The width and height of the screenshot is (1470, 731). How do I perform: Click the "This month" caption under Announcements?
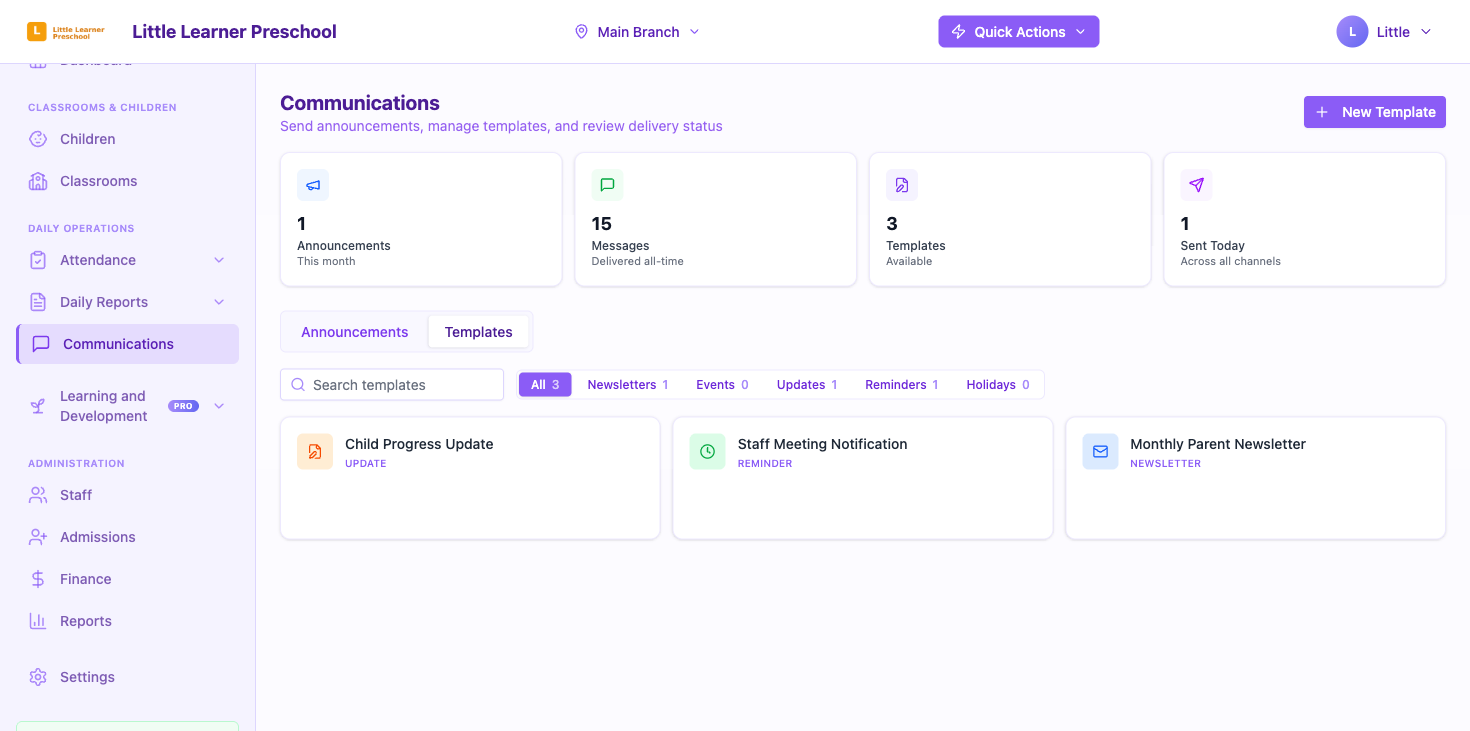[326, 261]
